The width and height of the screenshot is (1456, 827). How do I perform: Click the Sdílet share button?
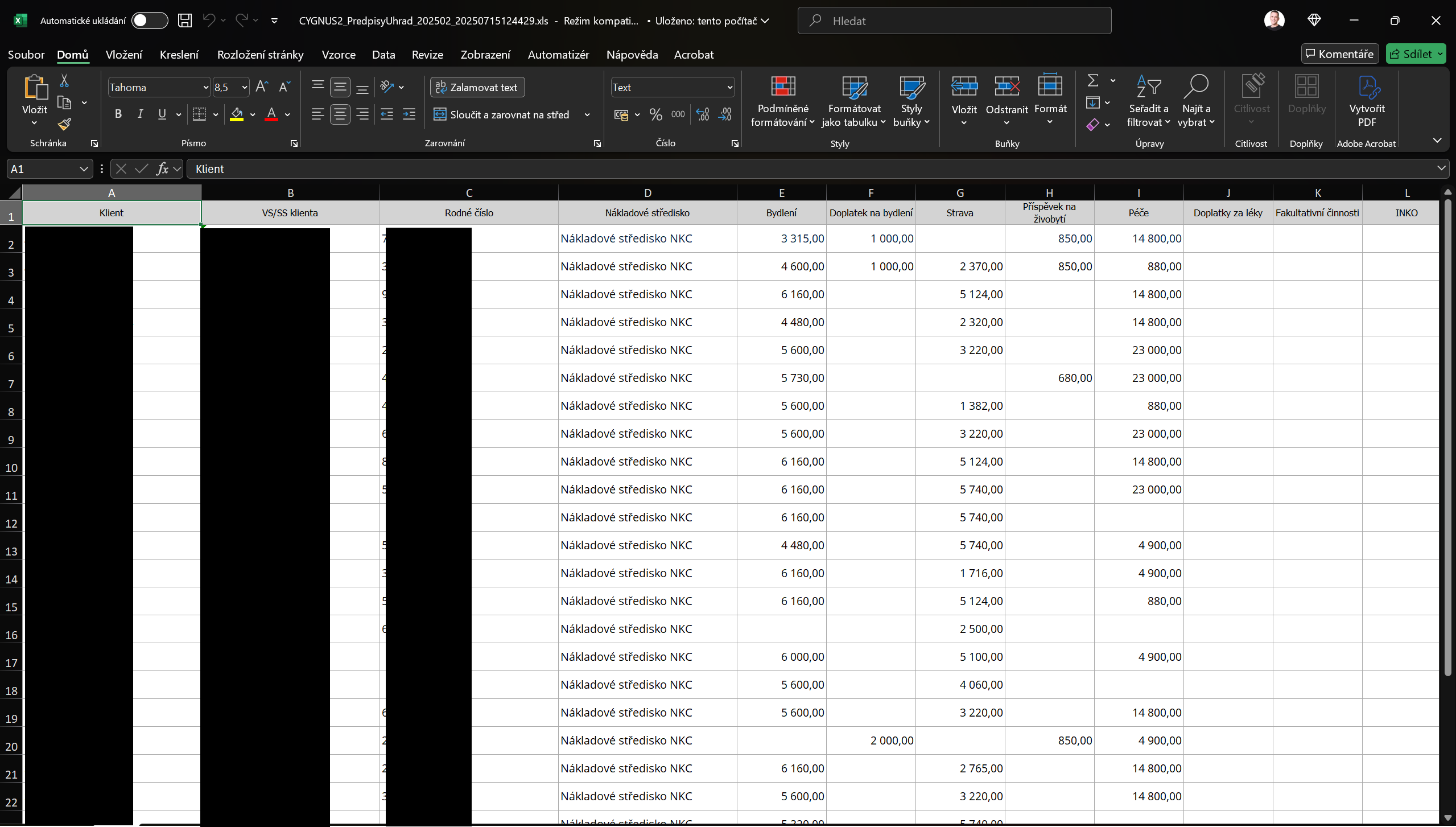1411,54
